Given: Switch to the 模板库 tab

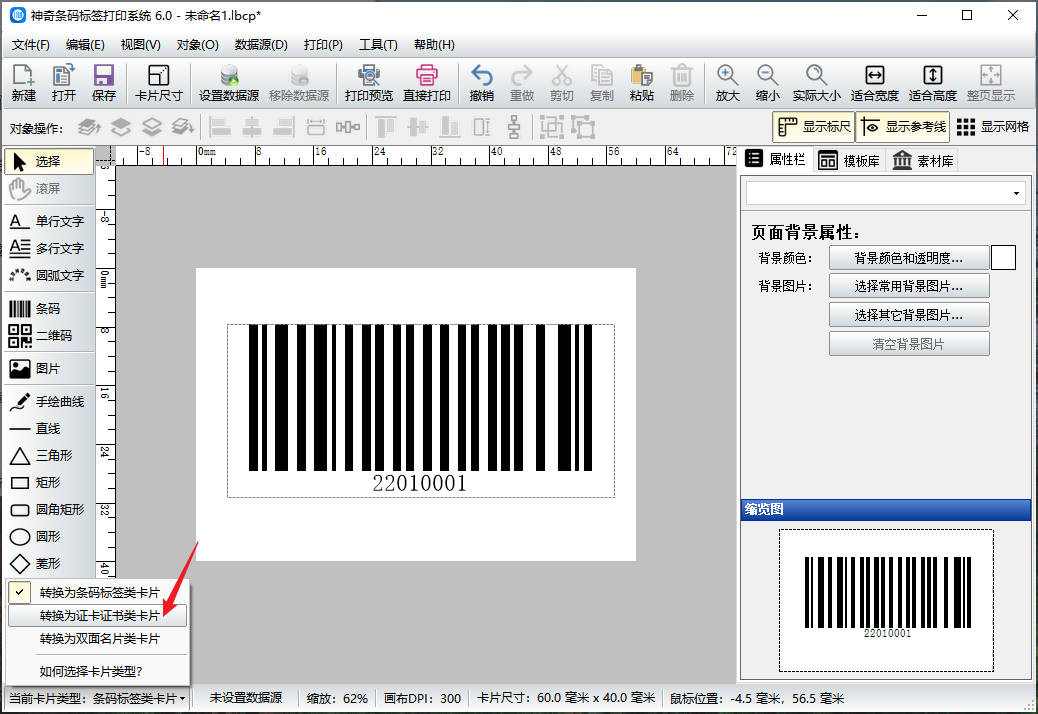Looking at the screenshot, I should point(848,161).
